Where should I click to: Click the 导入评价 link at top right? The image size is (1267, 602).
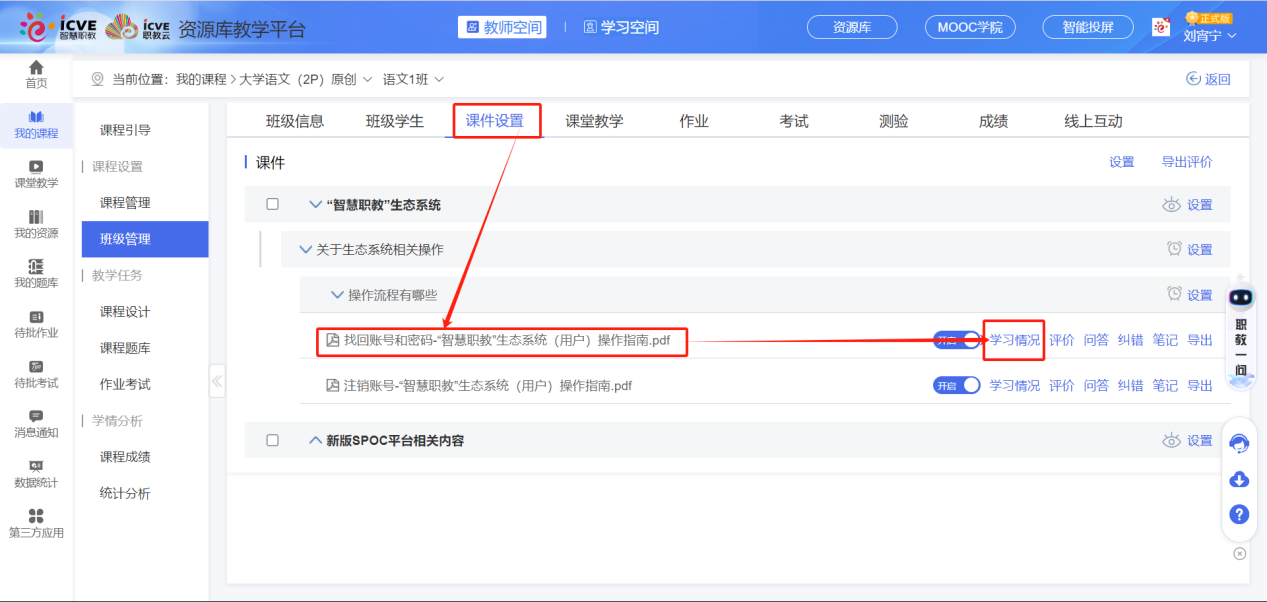pyautogui.click(x=1186, y=161)
